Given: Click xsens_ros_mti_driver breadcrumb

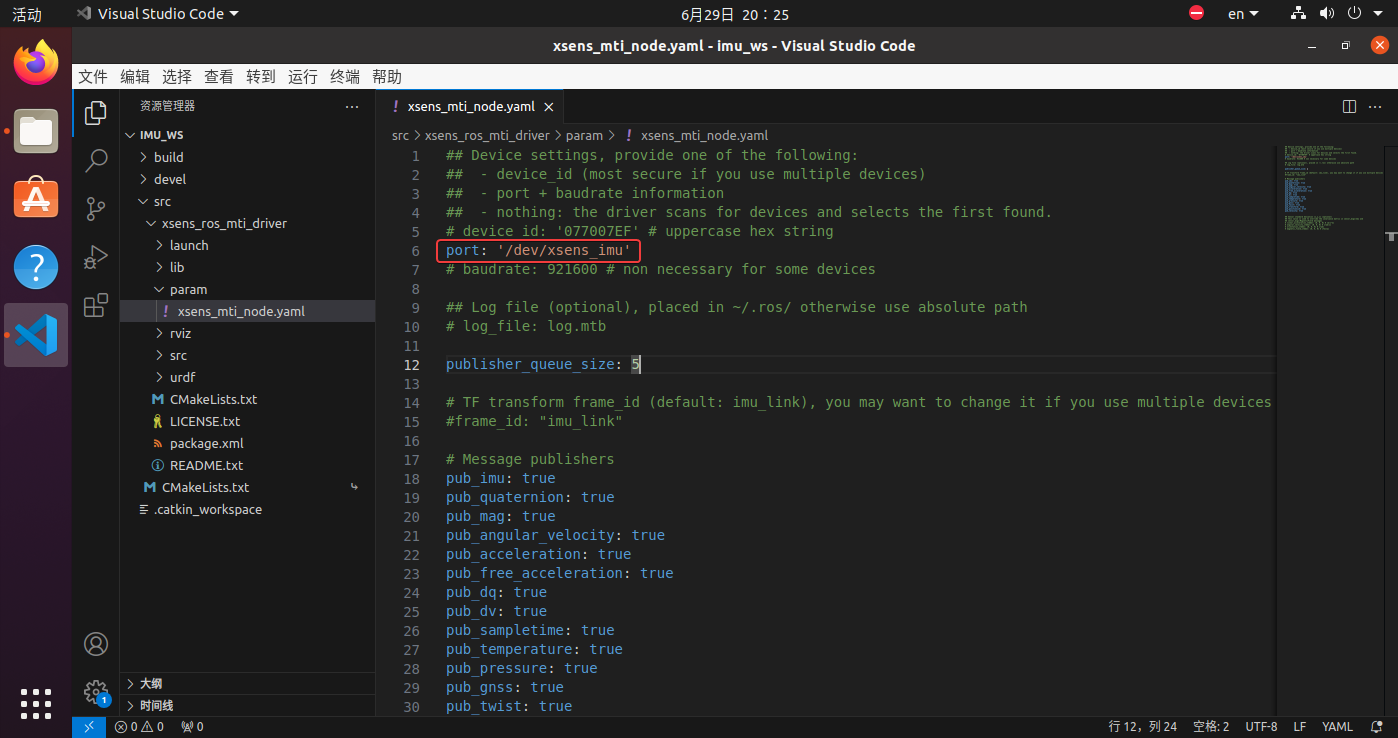Looking at the screenshot, I should (487, 135).
